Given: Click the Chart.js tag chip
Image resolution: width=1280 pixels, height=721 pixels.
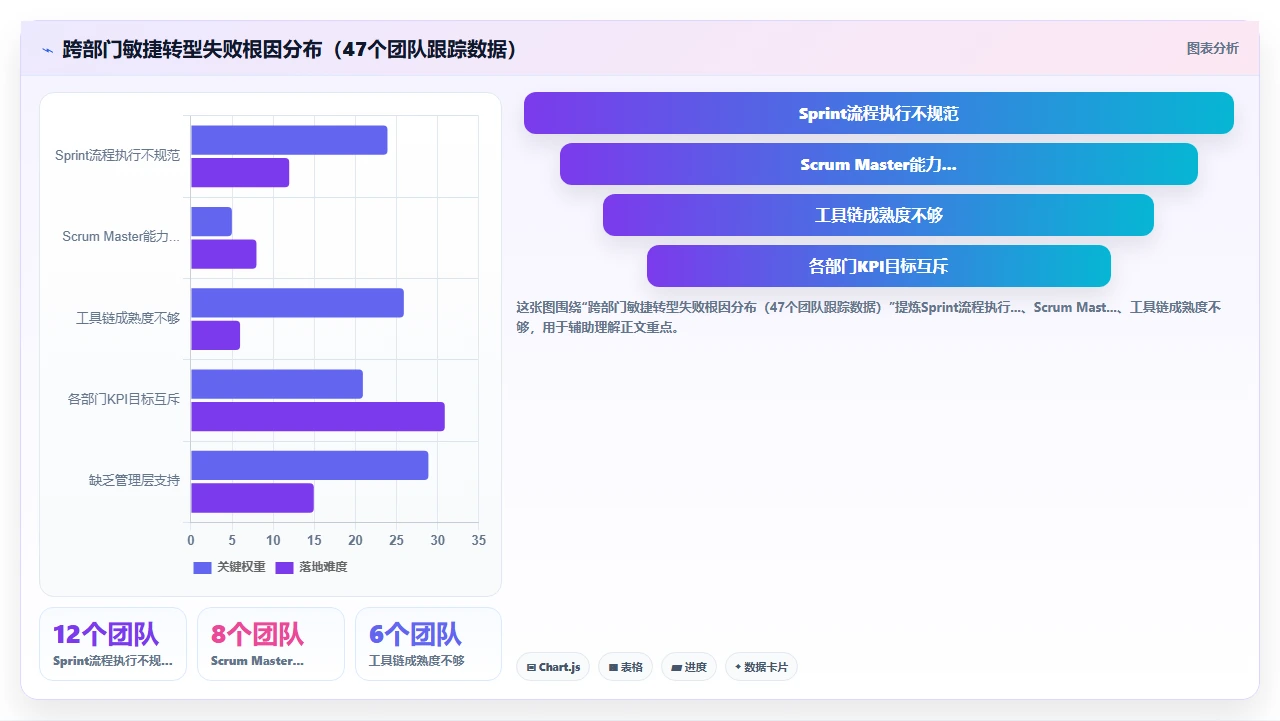Looking at the screenshot, I should click(x=553, y=667).
